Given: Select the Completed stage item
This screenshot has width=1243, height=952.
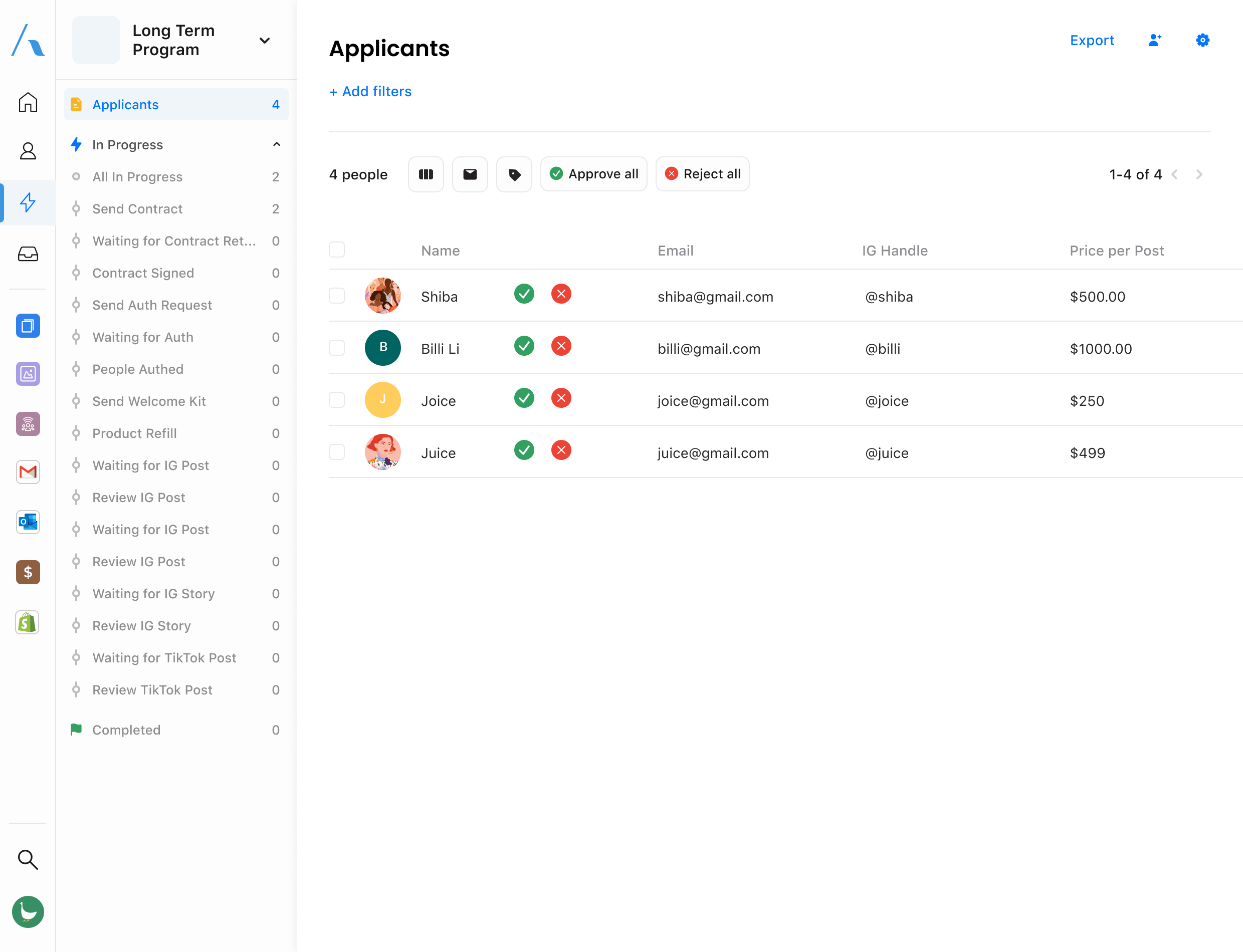Looking at the screenshot, I should coord(126,730).
